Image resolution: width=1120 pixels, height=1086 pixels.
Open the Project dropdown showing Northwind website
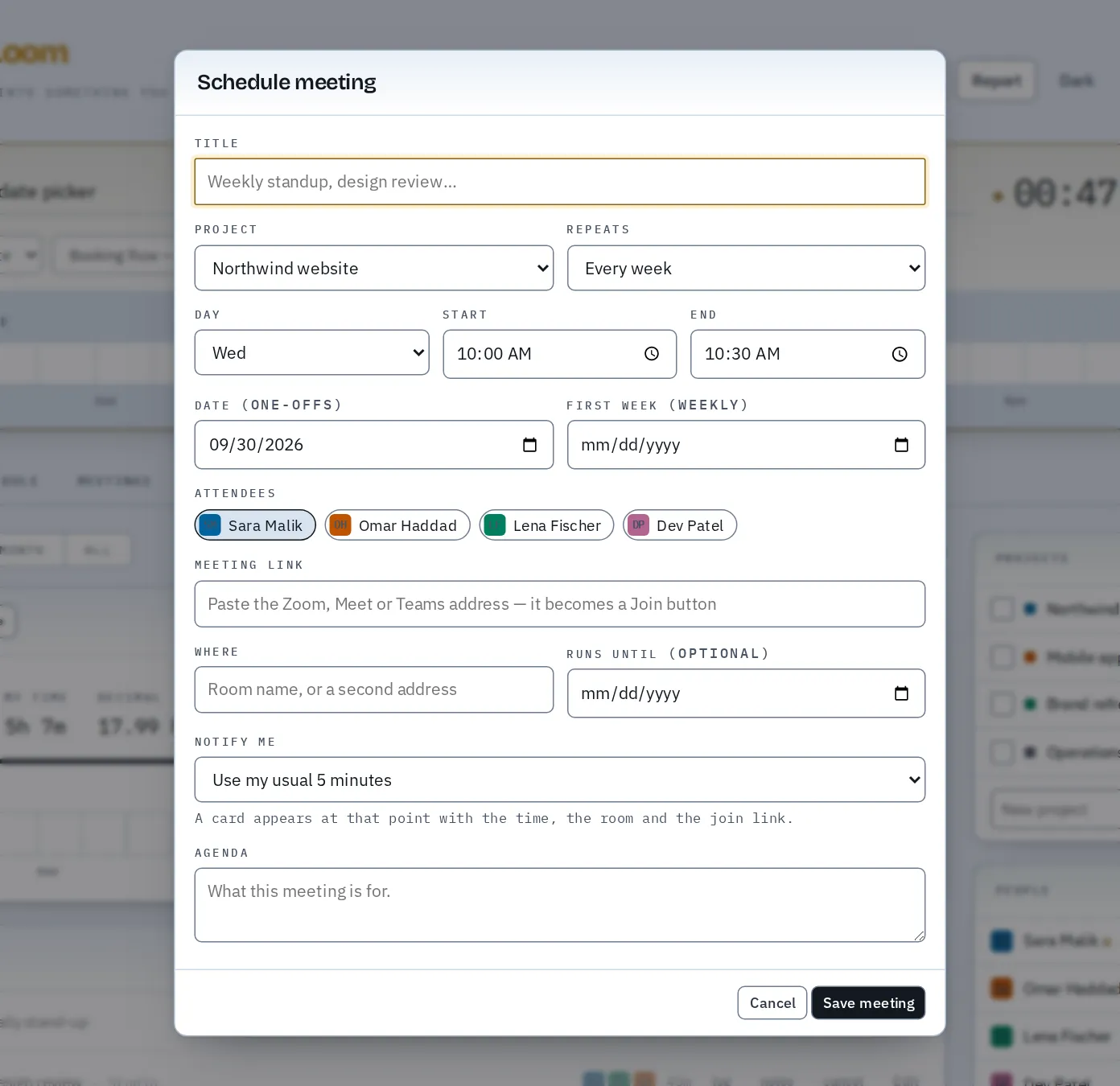point(374,268)
